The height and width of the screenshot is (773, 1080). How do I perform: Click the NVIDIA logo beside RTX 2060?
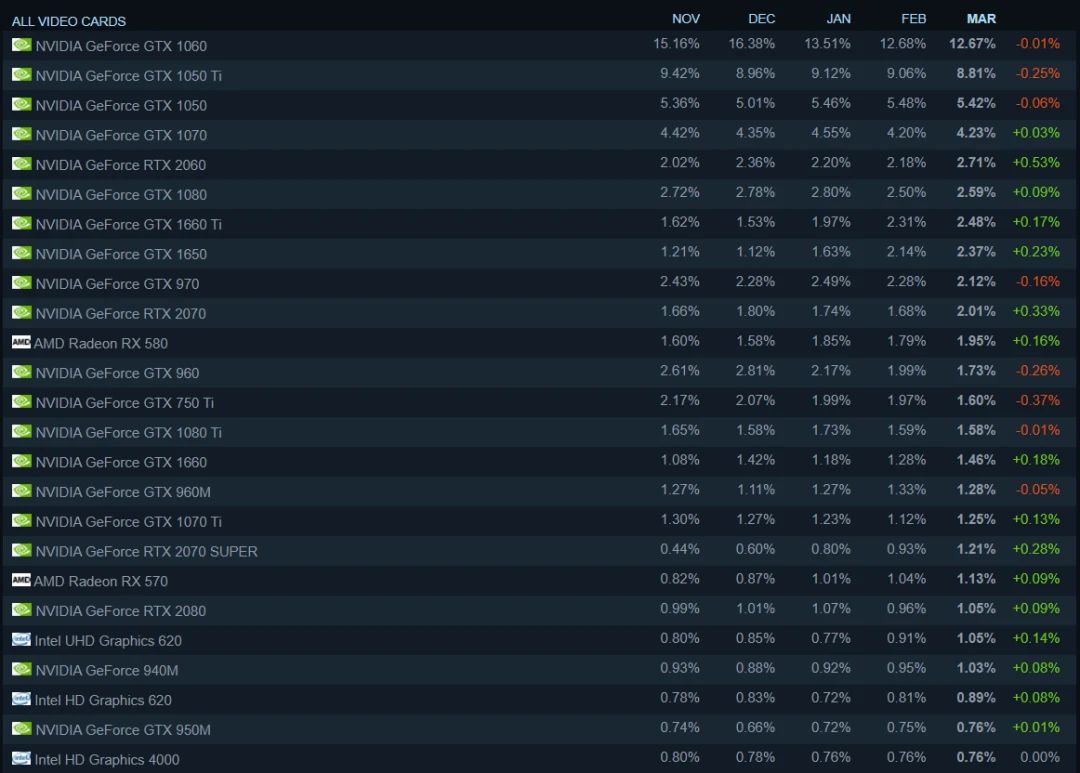(21, 164)
